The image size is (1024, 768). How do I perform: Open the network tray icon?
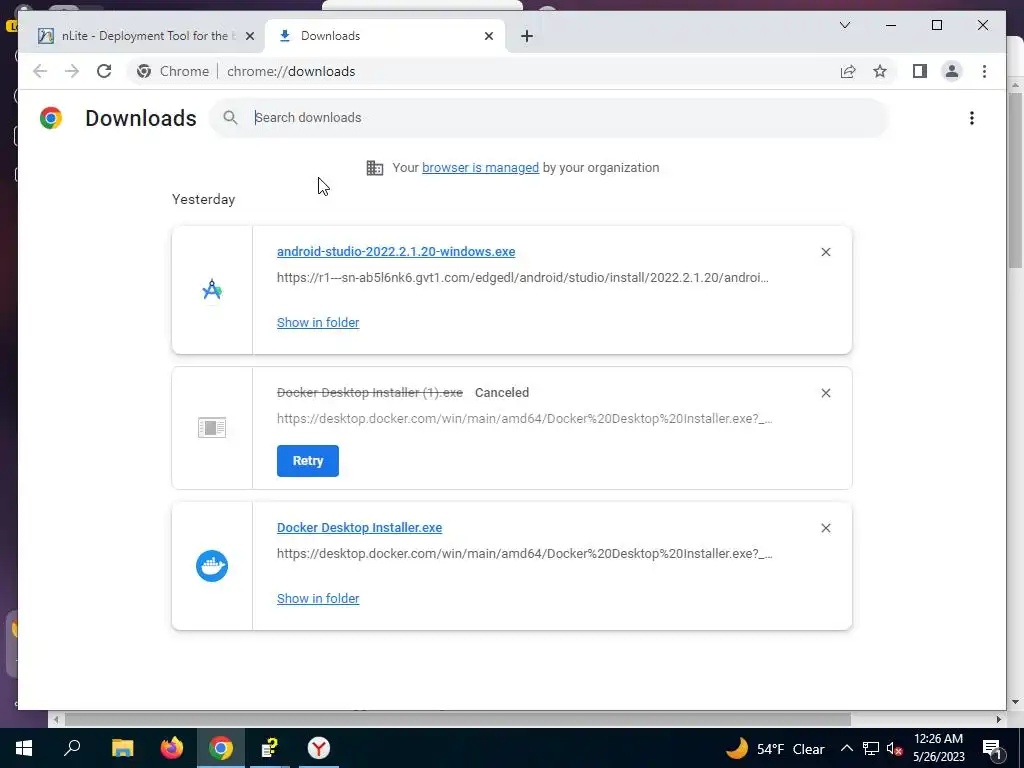pos(871,748)
